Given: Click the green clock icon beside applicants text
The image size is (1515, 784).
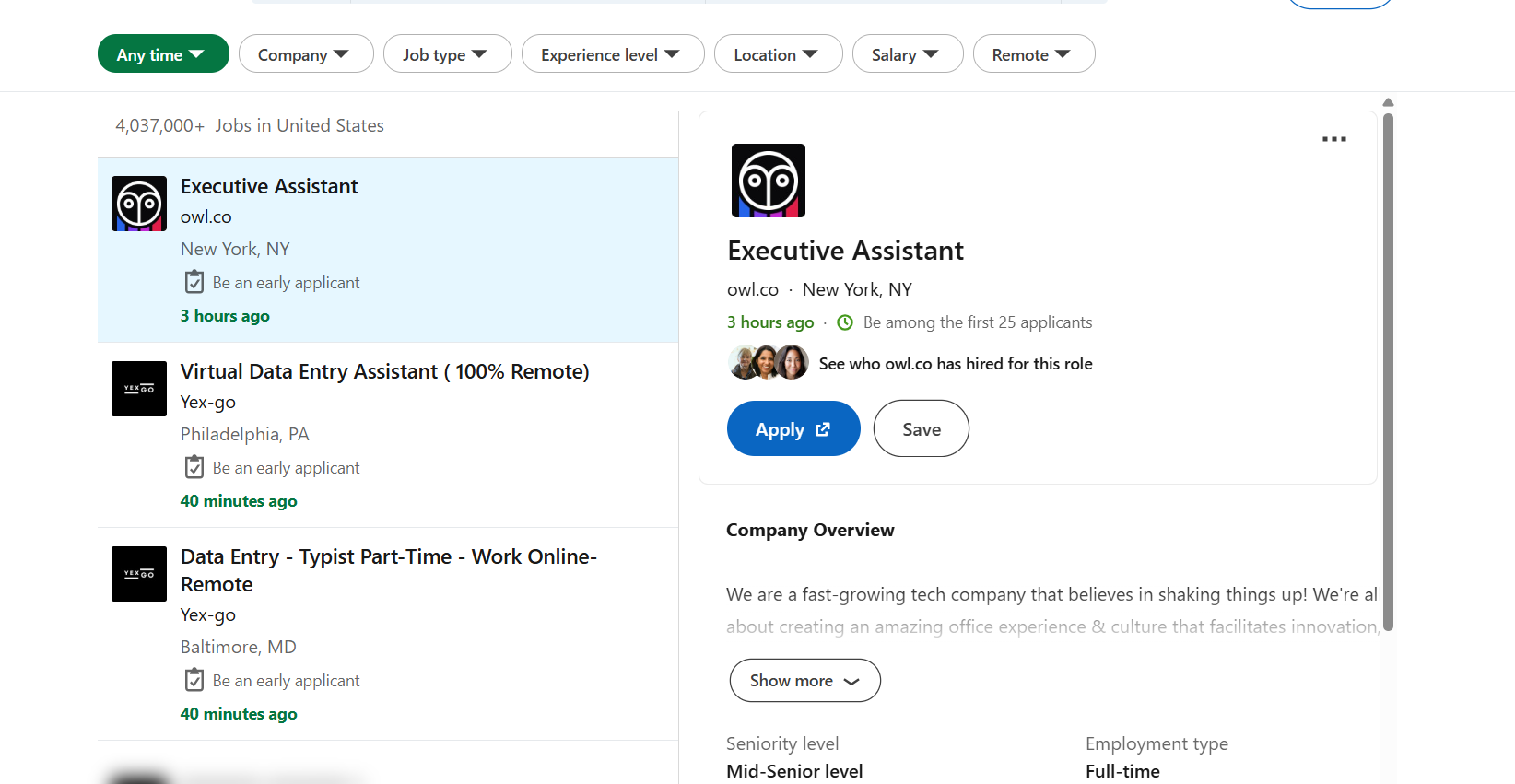Looking at the screenshot, I should (x=845, y=322).
